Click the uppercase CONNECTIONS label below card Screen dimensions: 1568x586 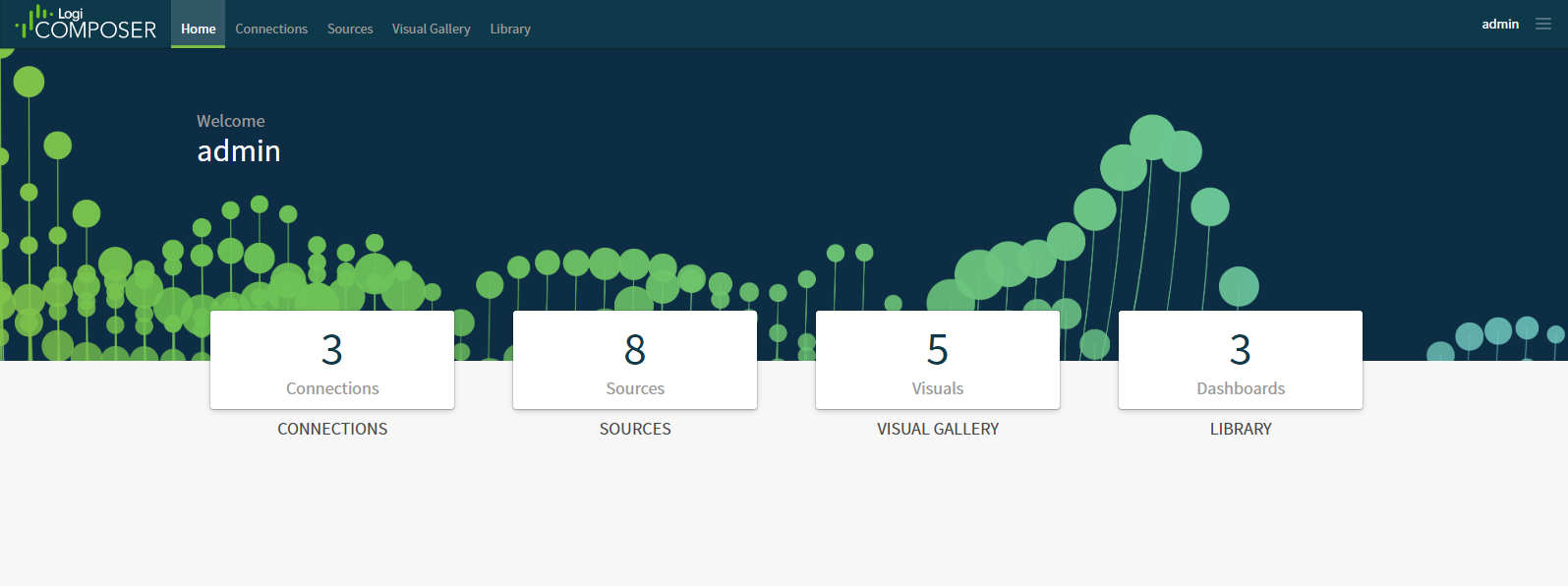point(332,429)
